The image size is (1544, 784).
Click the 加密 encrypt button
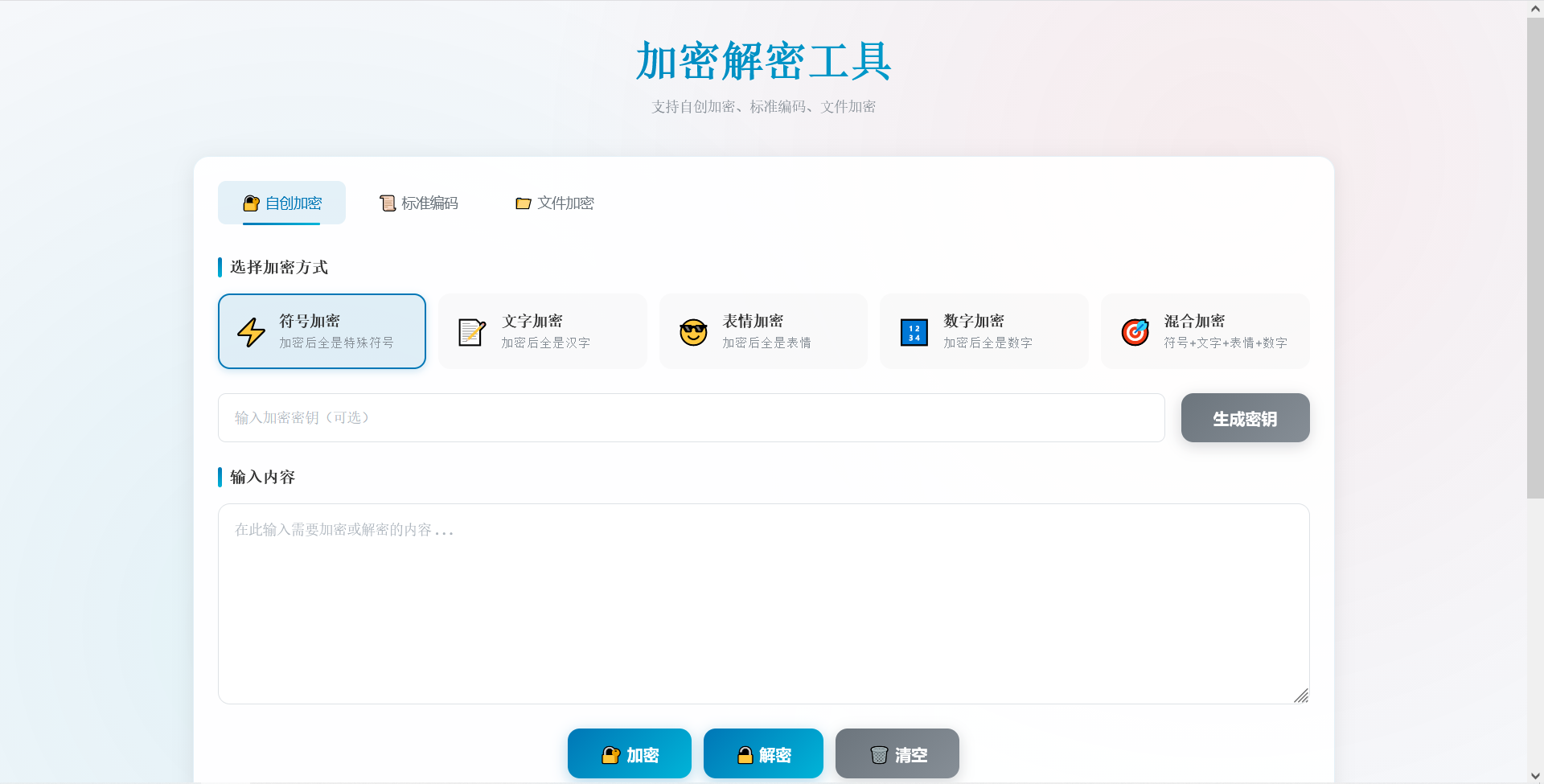point(630,754)
